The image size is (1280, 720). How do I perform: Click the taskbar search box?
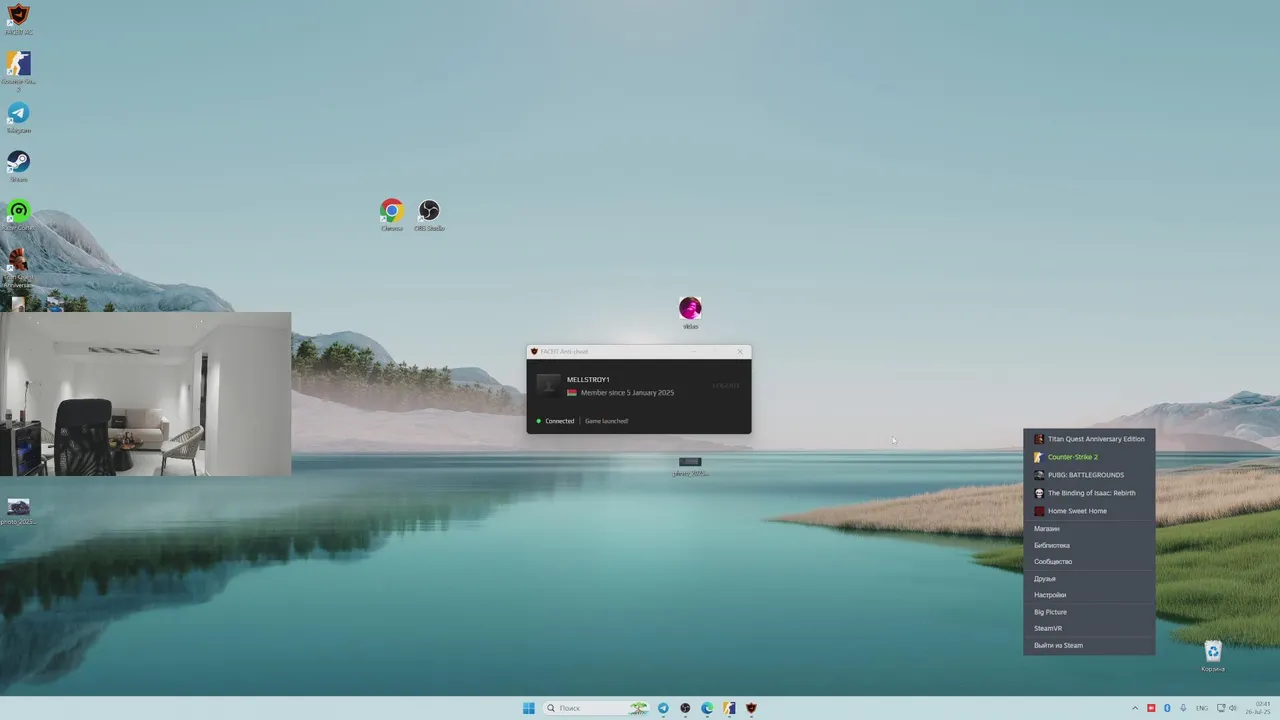[x=597, y=708]
